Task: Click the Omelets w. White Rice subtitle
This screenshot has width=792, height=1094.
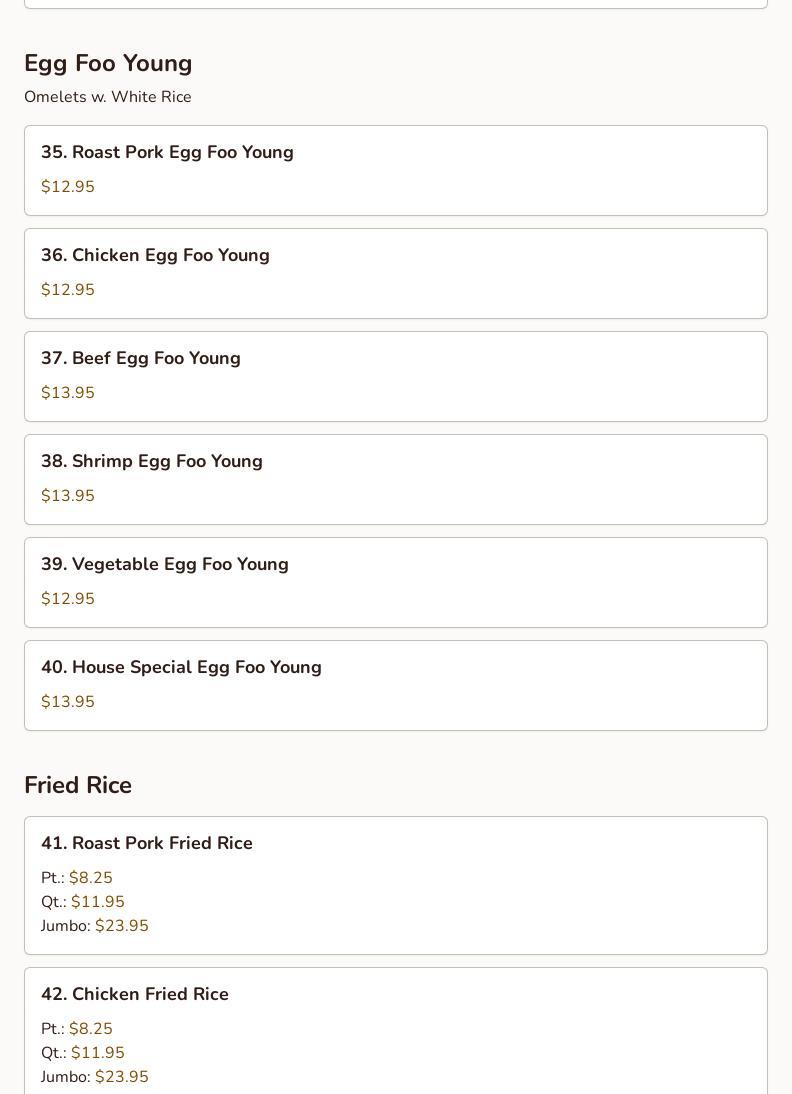Action: [108, 97]
